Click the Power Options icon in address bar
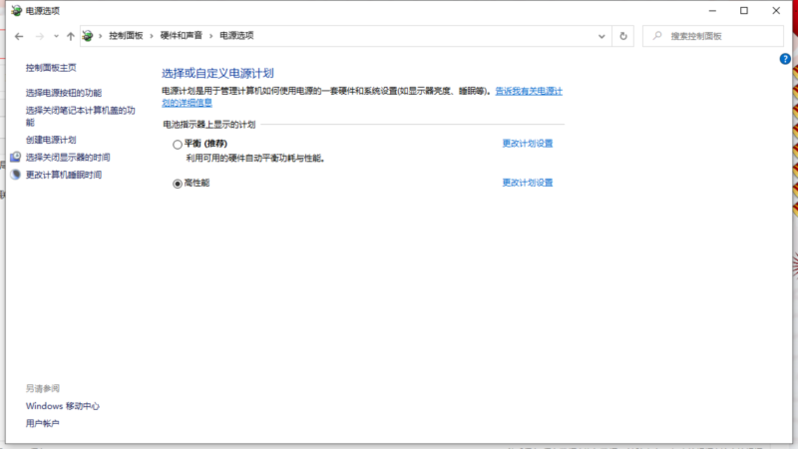Screen dimensions: 798x449 tap(89, 36)
